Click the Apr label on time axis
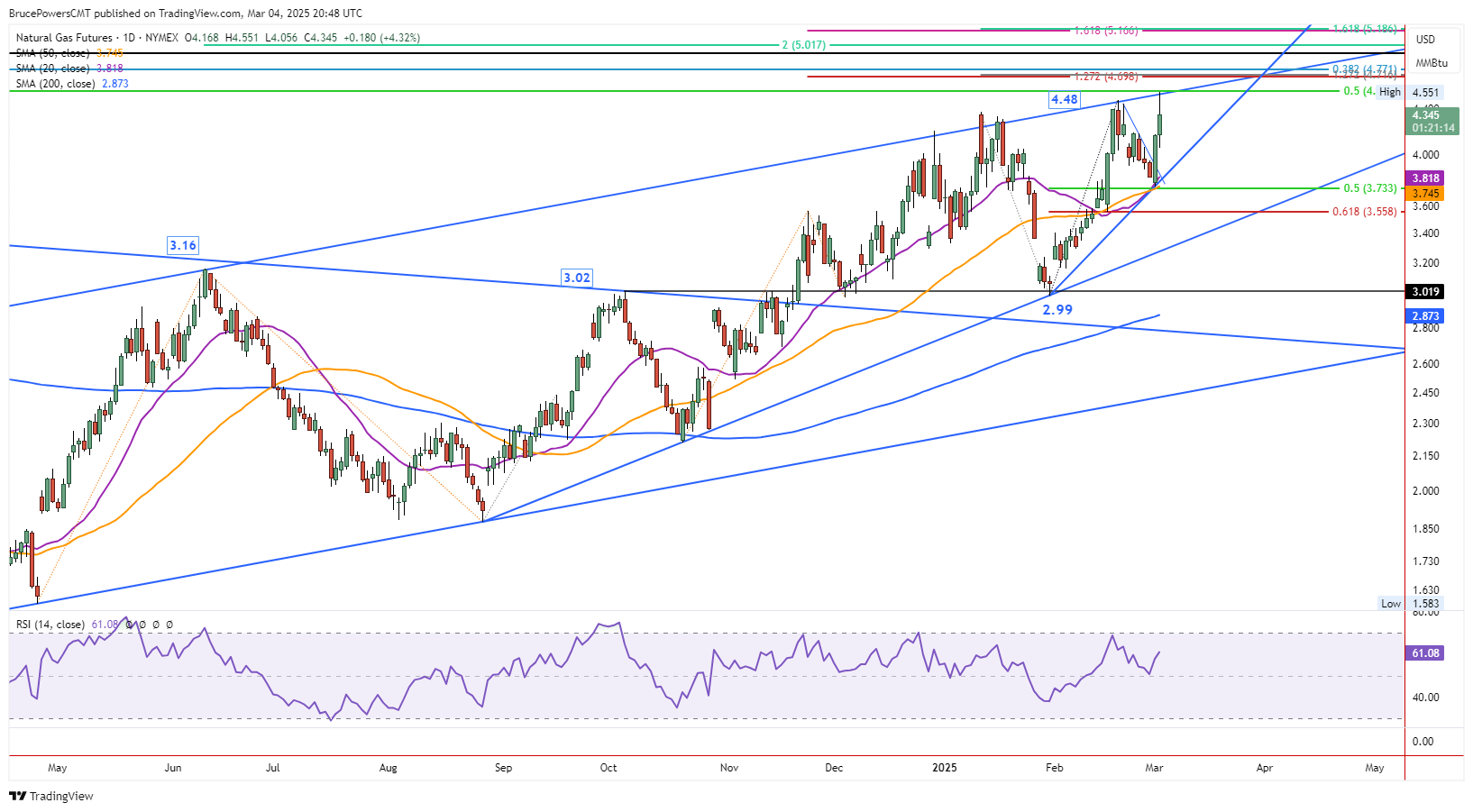This screenshot has width=1473, height=812. pos(1265,768)
